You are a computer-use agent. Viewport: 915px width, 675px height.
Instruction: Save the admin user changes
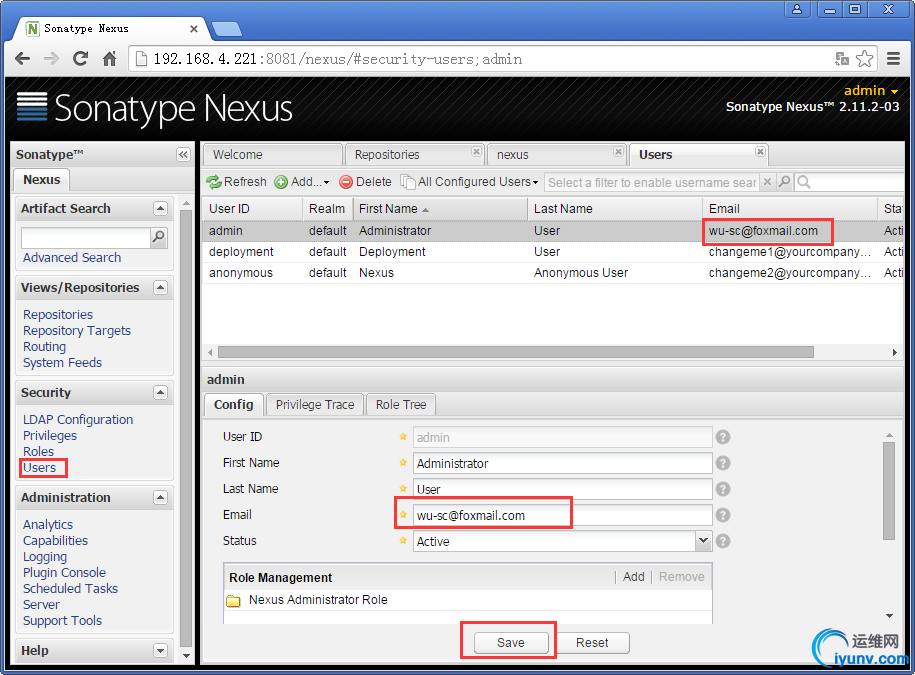(511, 642)
